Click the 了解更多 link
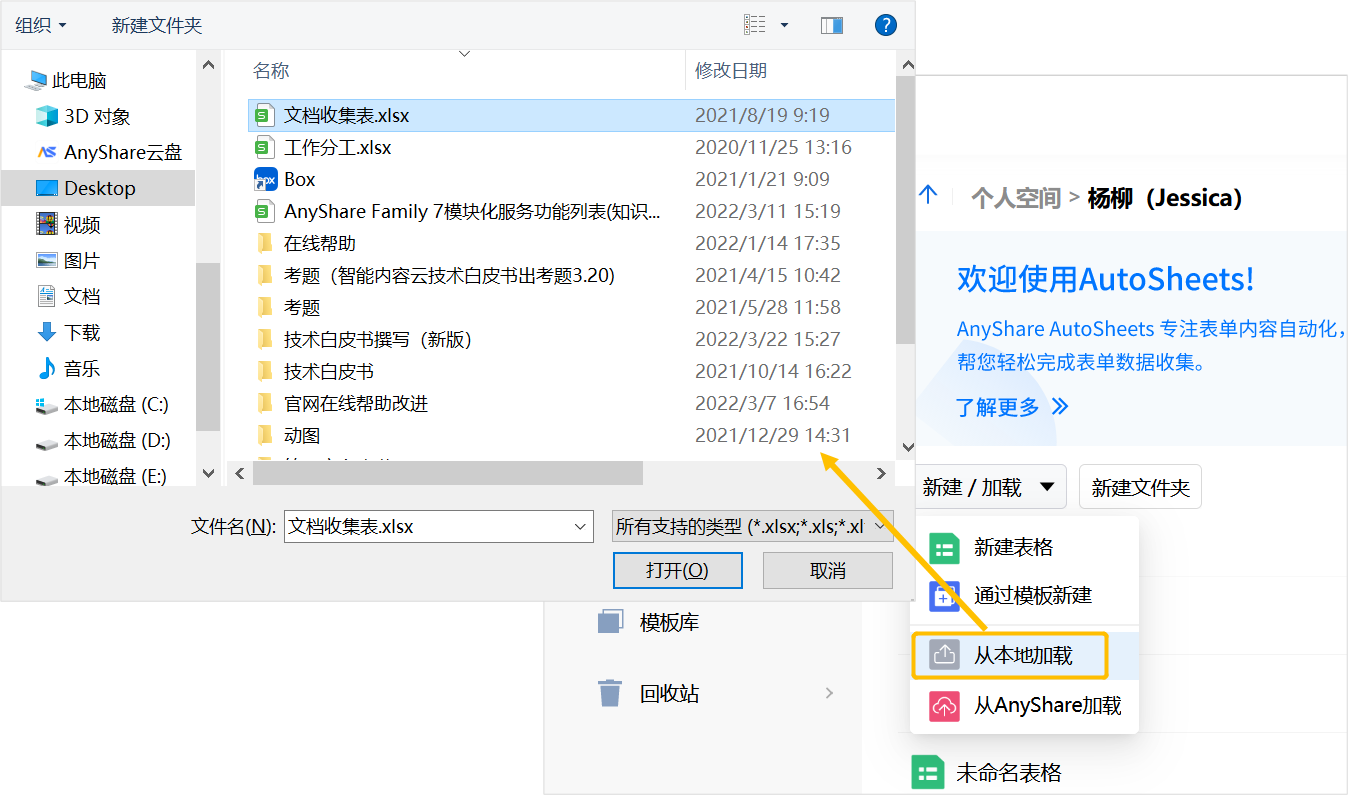The height and width of the screenshot is (795, 1348). coord(1012,406)
